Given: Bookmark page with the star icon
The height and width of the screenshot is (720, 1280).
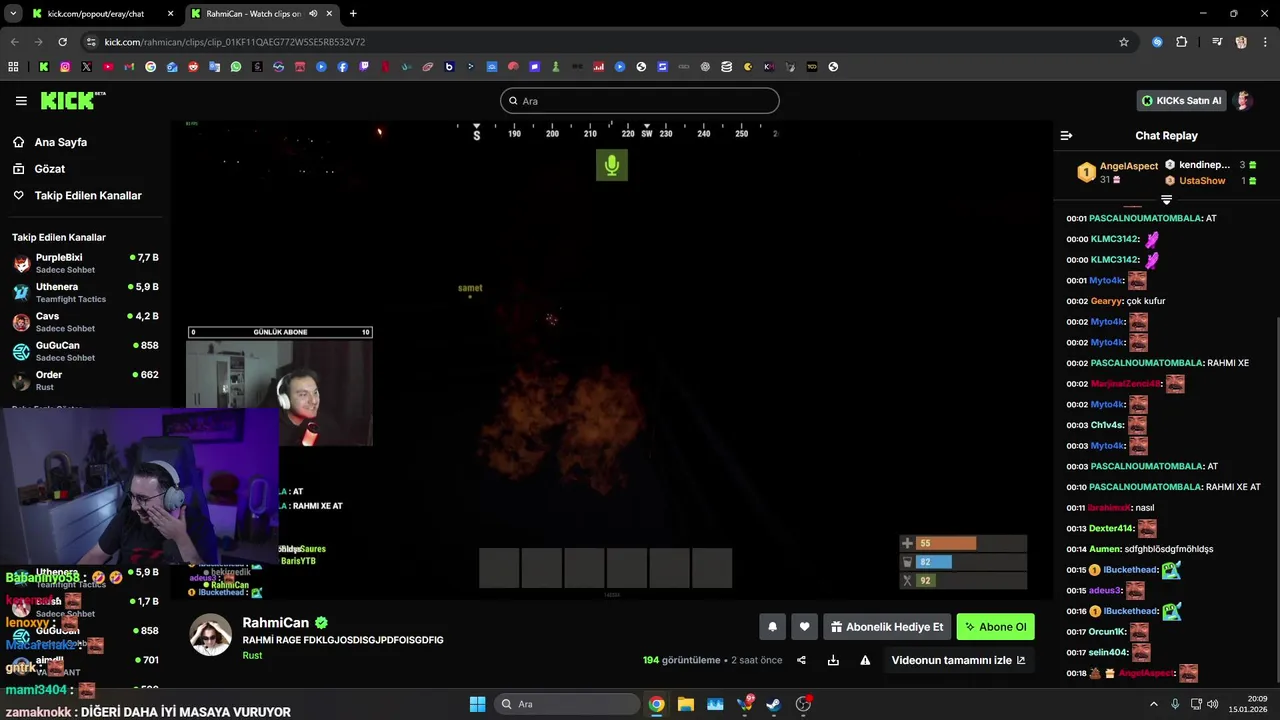Looking at the screenshot, I should (x=1124, y=42).
